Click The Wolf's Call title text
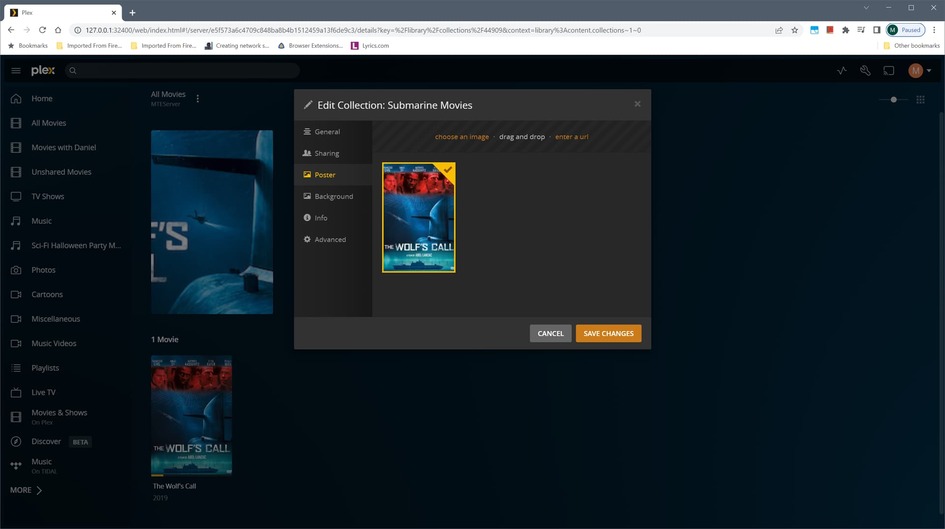 pos(174,486)
